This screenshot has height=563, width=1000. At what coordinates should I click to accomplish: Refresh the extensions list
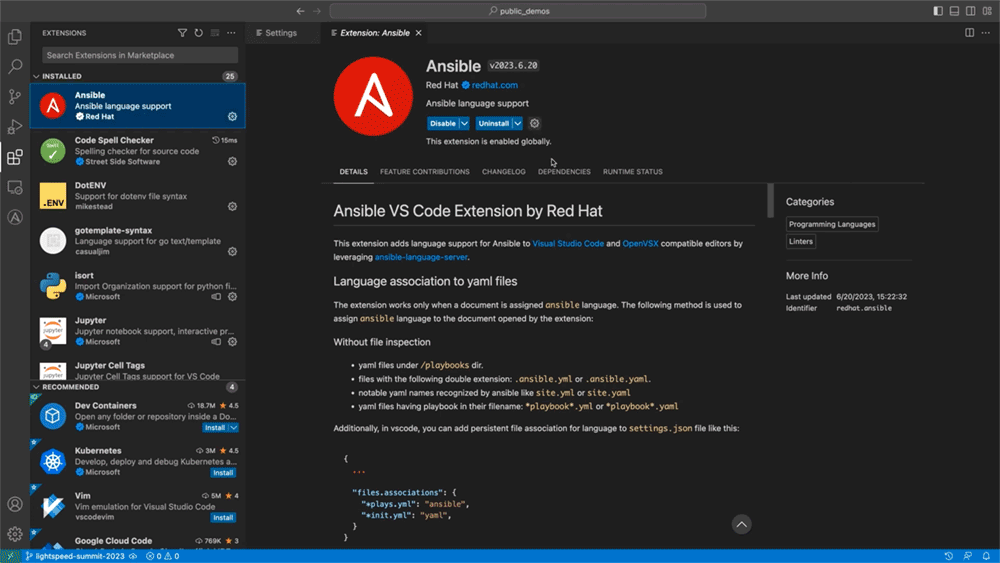click(198, 33)
